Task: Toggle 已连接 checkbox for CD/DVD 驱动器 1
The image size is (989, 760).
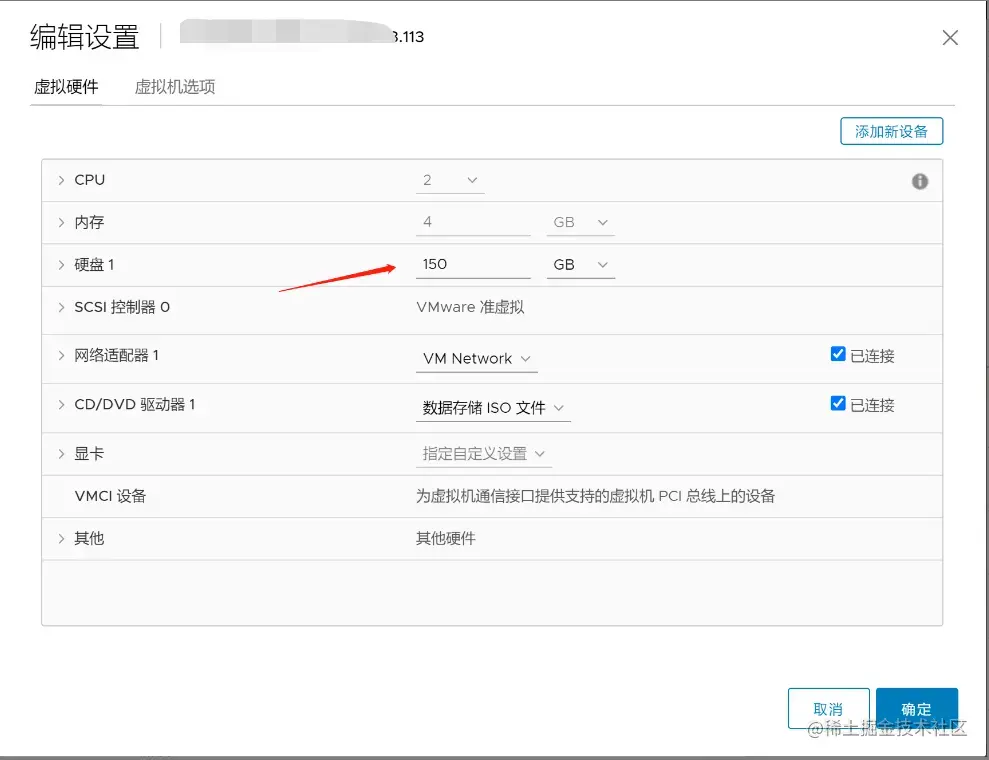Action: click(838, 404)
